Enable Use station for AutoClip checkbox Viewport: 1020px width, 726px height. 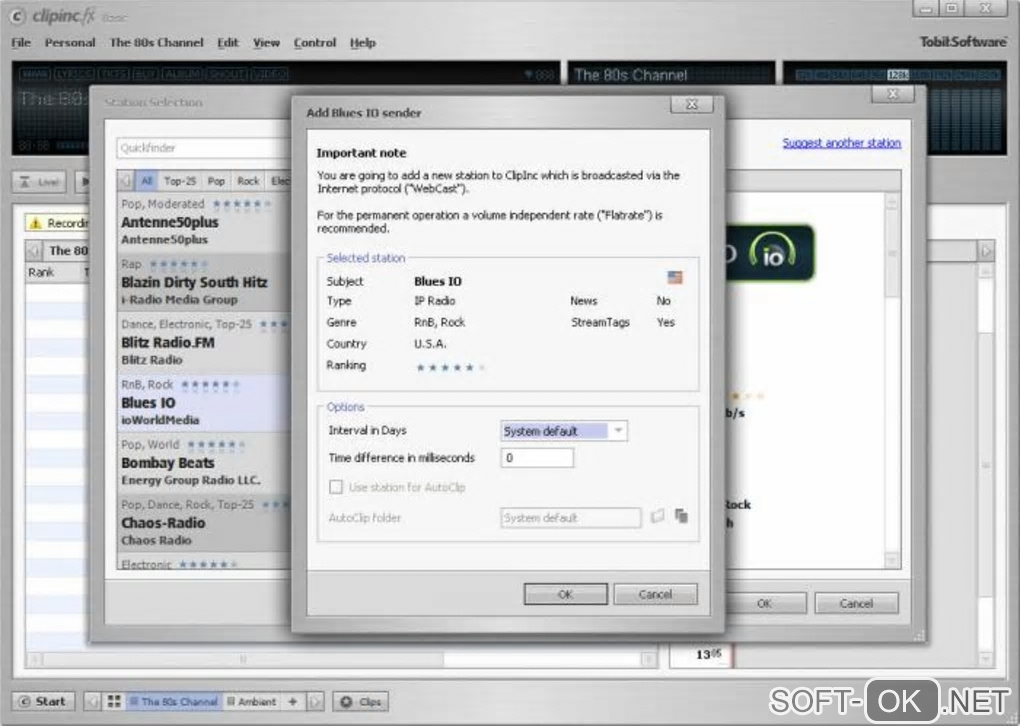[x=336, y=487]
